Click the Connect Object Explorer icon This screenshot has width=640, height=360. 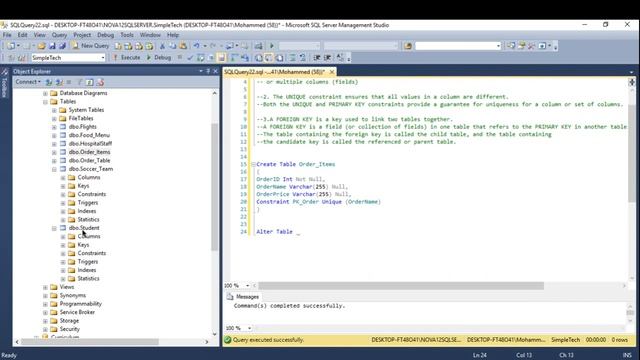click(49, 82)
